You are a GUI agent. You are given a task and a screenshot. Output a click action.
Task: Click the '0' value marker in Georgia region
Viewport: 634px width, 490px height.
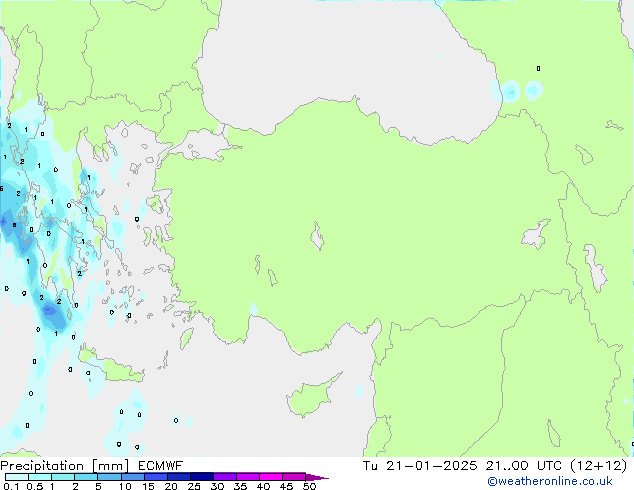pyautogui.click(x=538, y=69)
